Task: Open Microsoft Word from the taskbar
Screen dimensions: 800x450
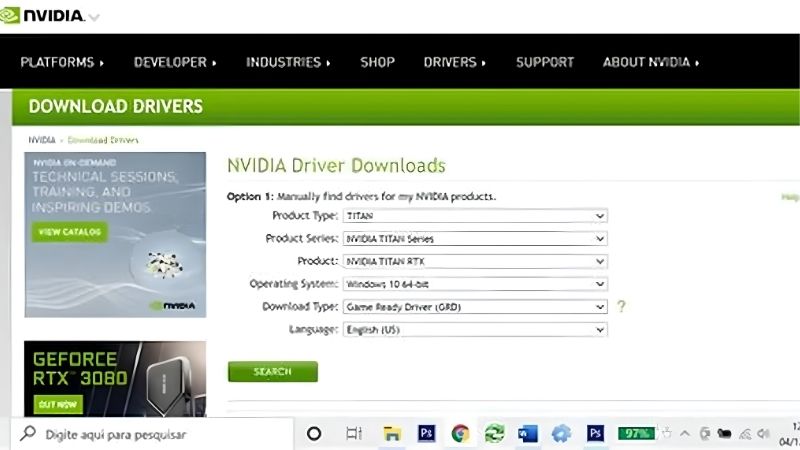Action: click(528, 434)
